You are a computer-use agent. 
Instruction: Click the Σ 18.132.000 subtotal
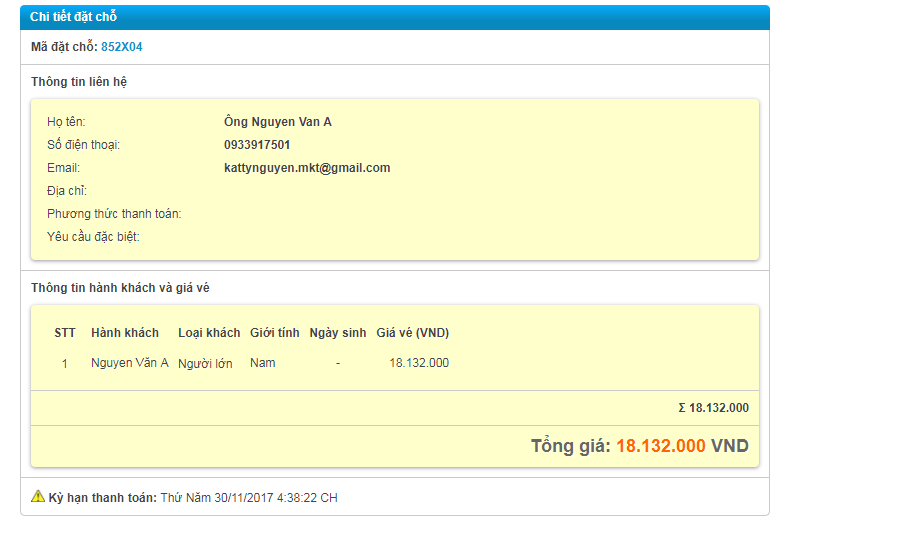(x=713, y=408)
